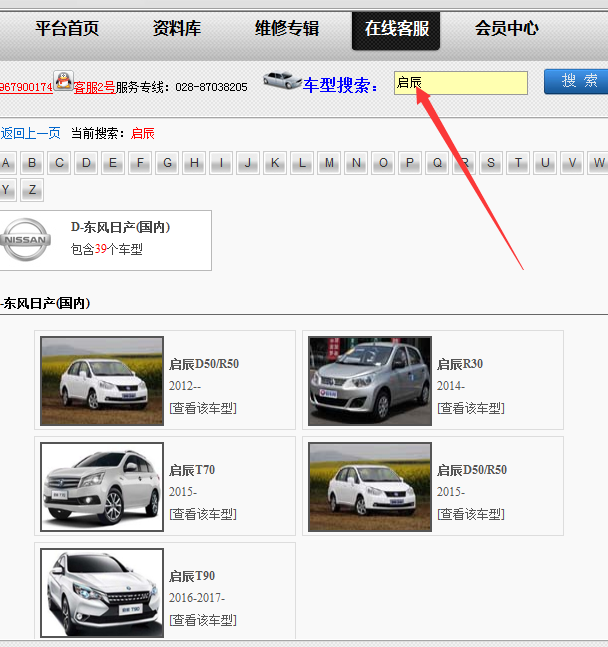Image resolution: width=608 pixels, height=647 pixels.
Task: Click 查看该车型 for 启辰T90
Action: tap(203, 620)
